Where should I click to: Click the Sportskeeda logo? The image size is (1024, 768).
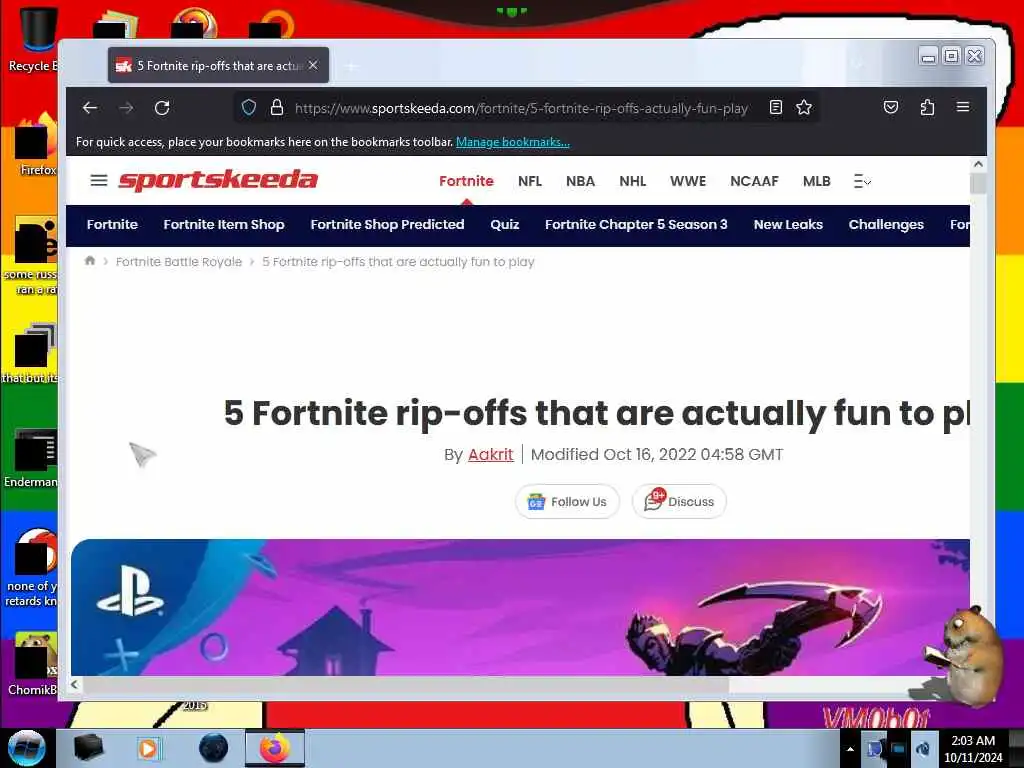217,180
